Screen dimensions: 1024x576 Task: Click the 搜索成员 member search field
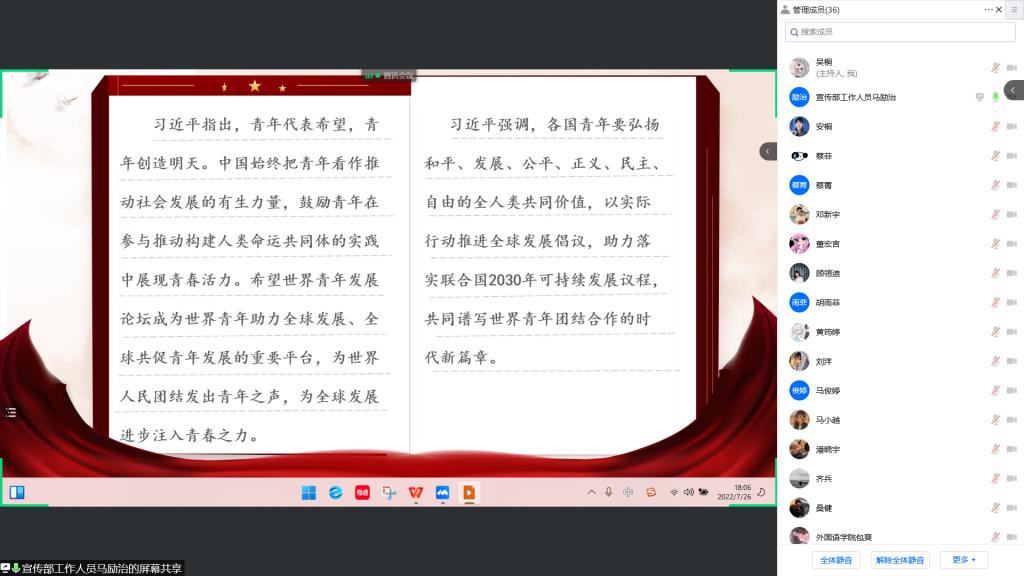[900, 31]
